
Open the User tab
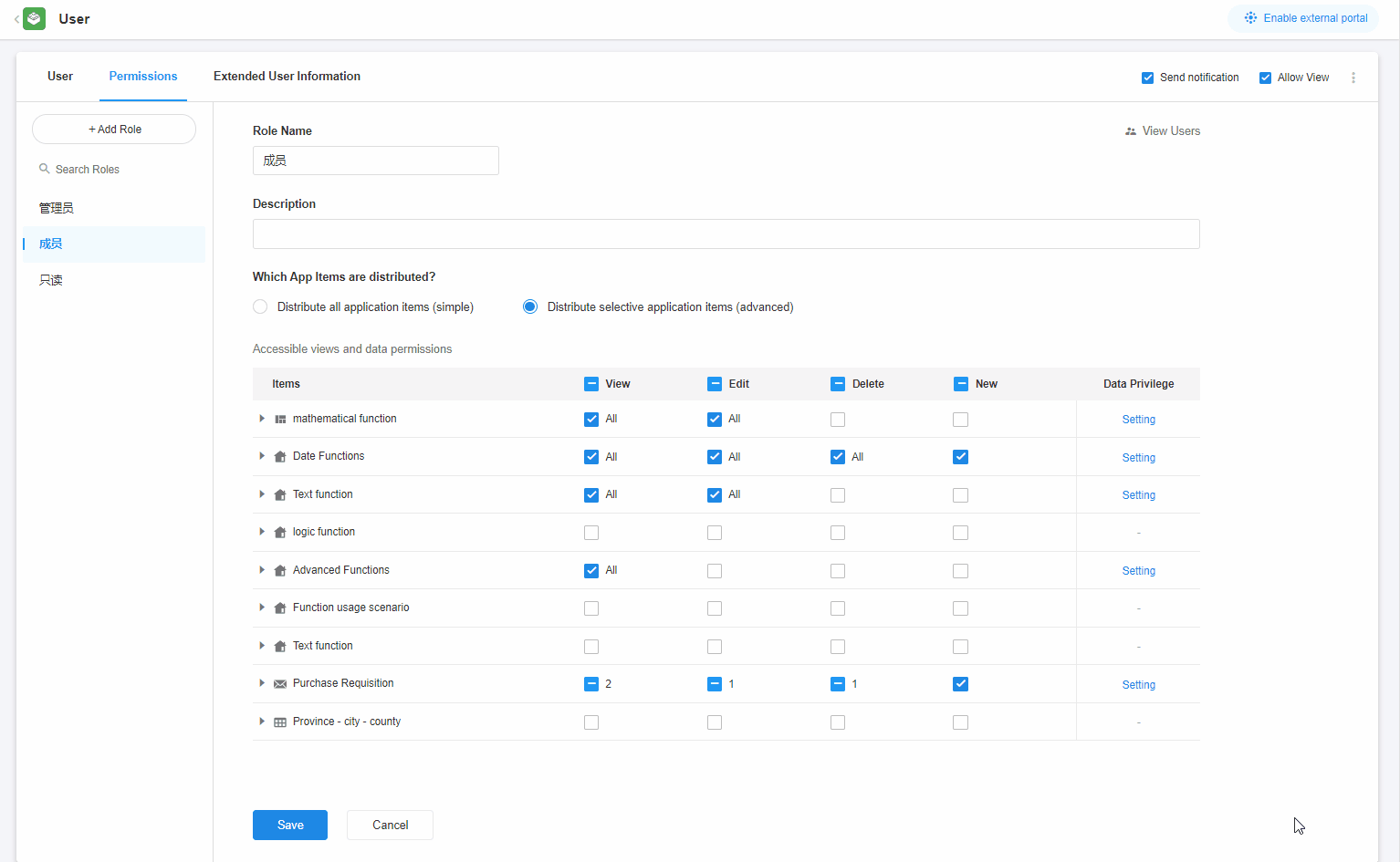[60, 77]
